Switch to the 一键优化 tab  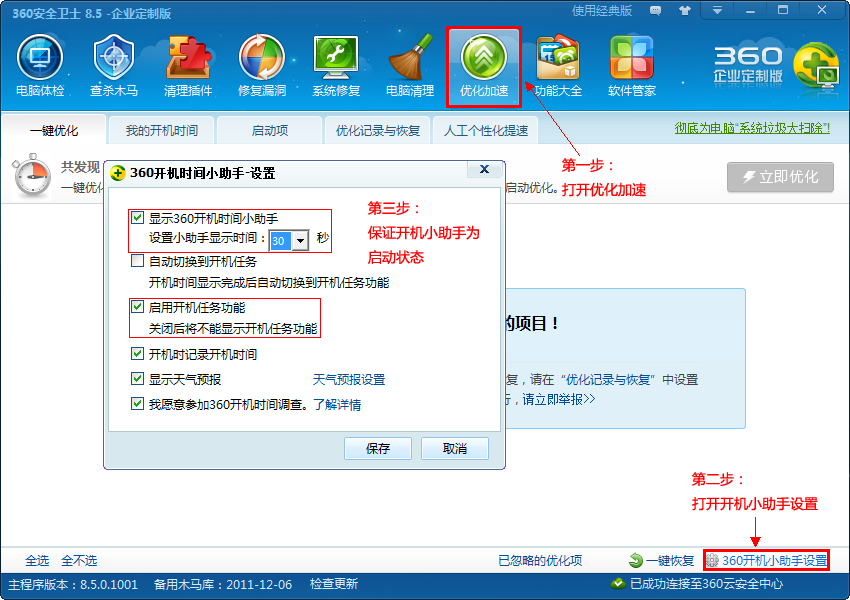tap(54, 131)
